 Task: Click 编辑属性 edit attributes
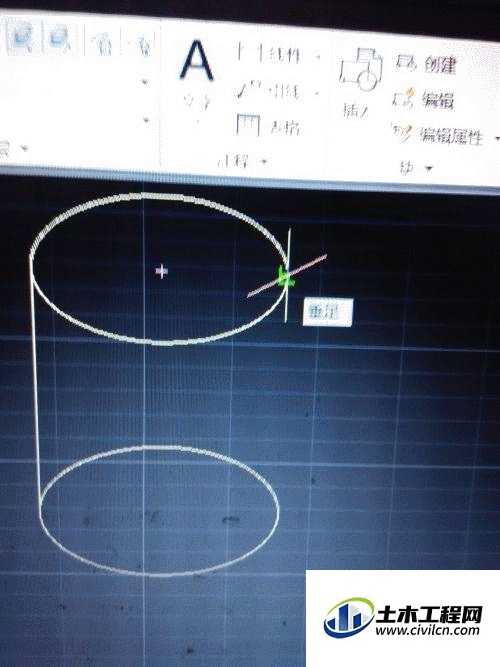pos(439,136)
